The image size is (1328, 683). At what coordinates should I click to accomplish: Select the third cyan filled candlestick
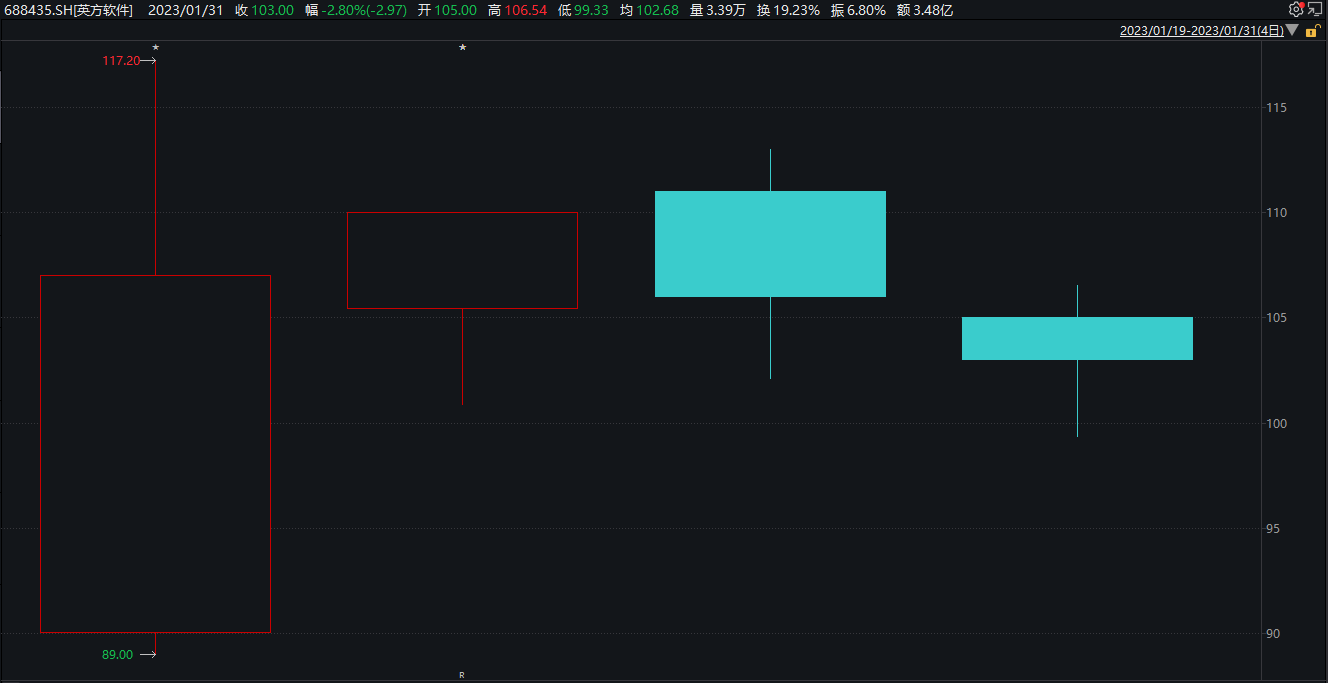[770, 244]
